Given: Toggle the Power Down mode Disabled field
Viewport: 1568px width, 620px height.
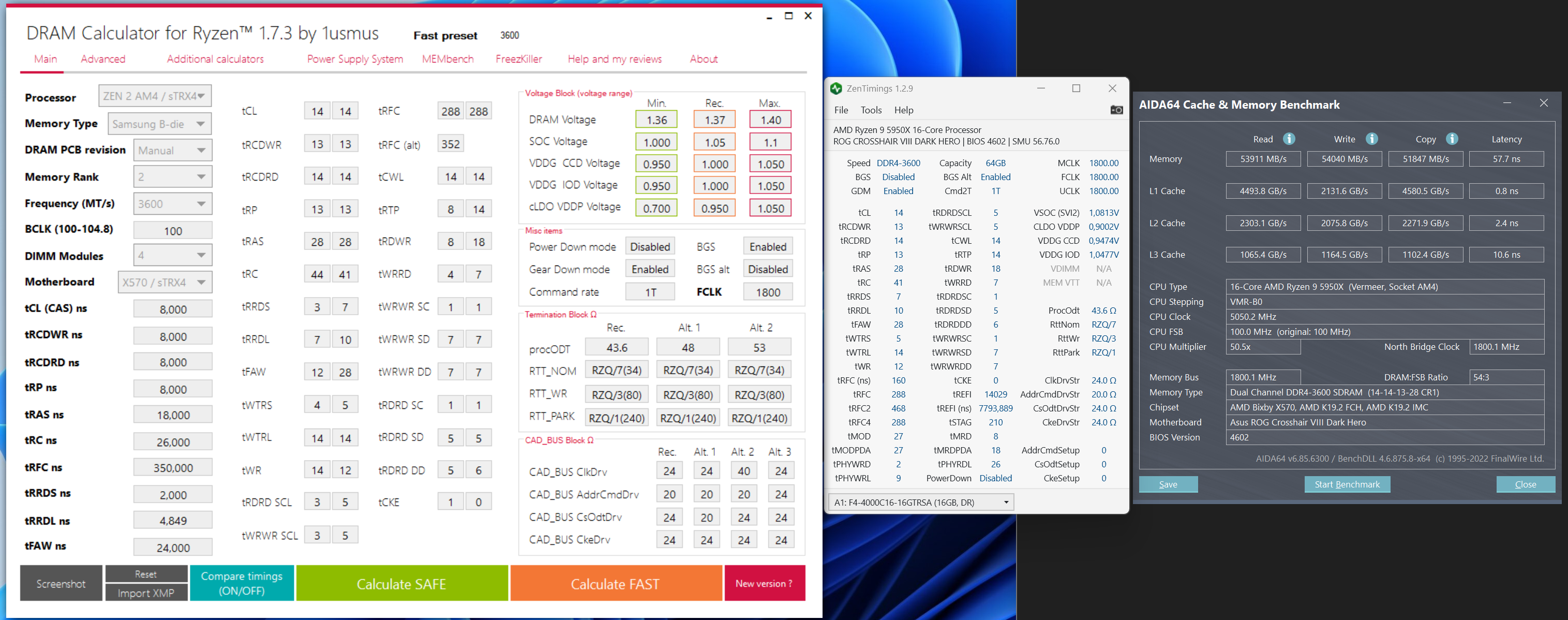Looking at the screenshot, I should click(x=649, y=247).
